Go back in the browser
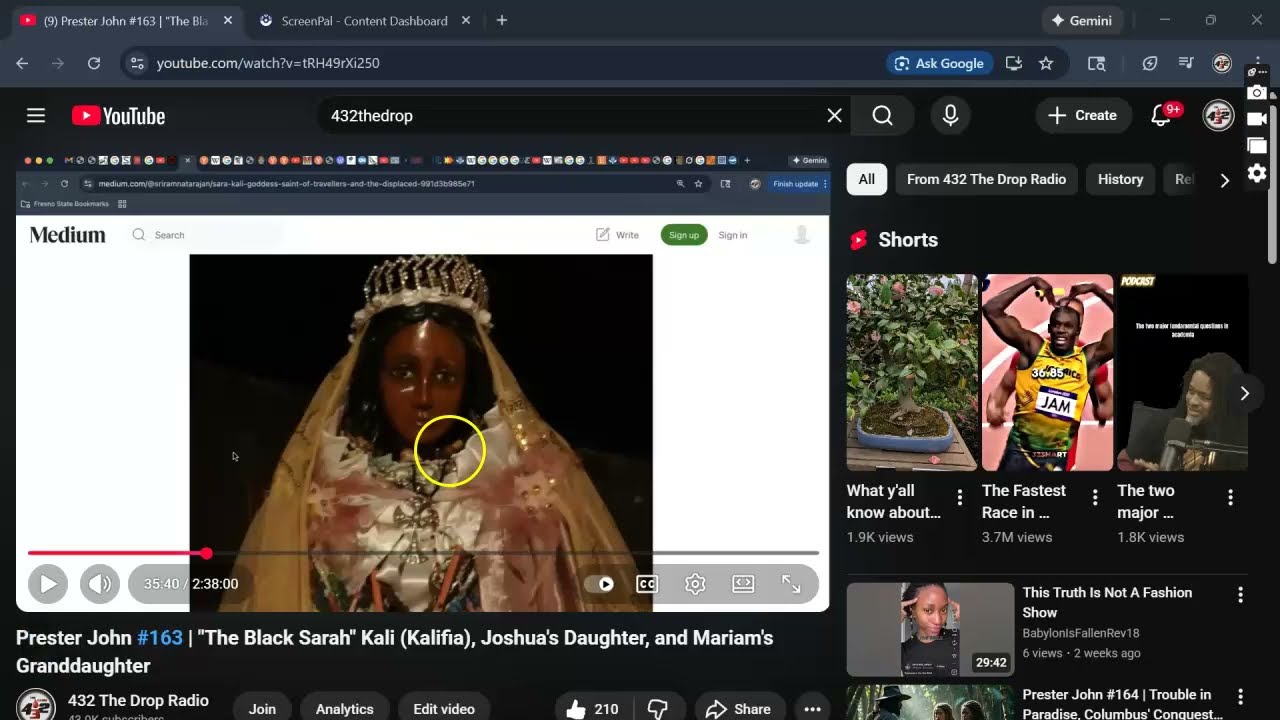The width and height of the screenshot is (1280, 720). point(22,63)
